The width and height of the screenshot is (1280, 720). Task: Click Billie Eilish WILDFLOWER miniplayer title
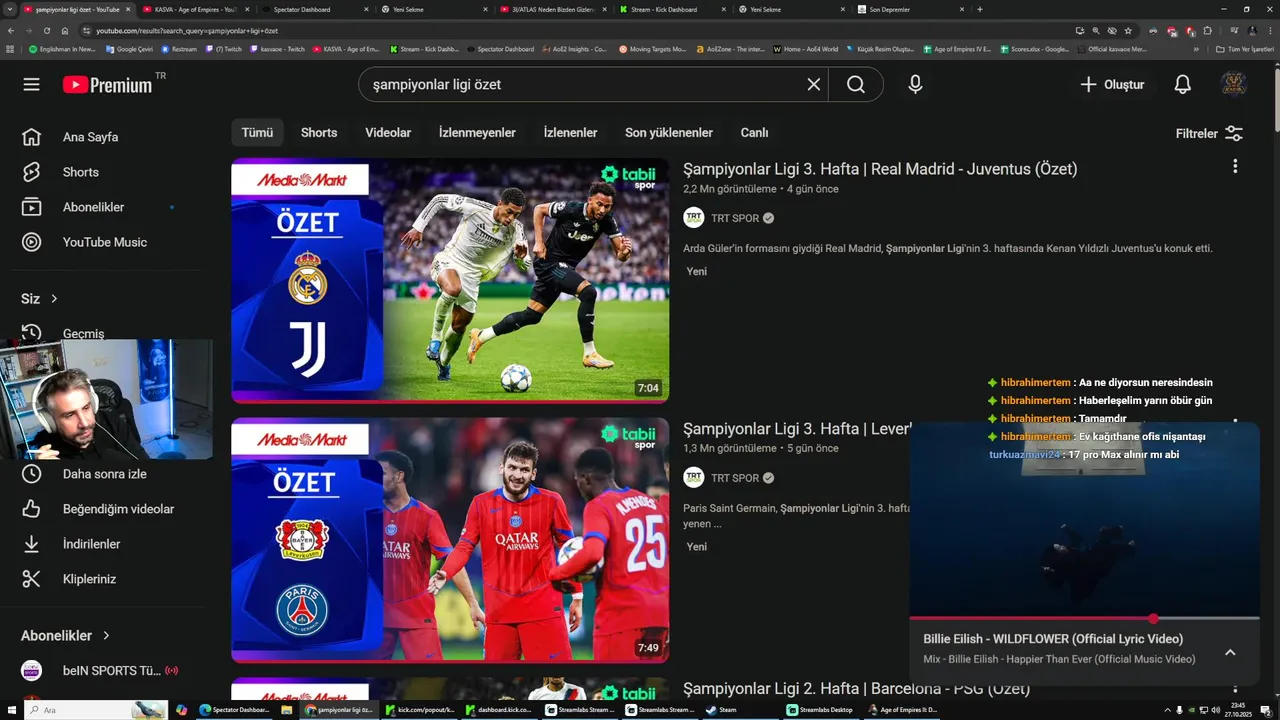1053,639
